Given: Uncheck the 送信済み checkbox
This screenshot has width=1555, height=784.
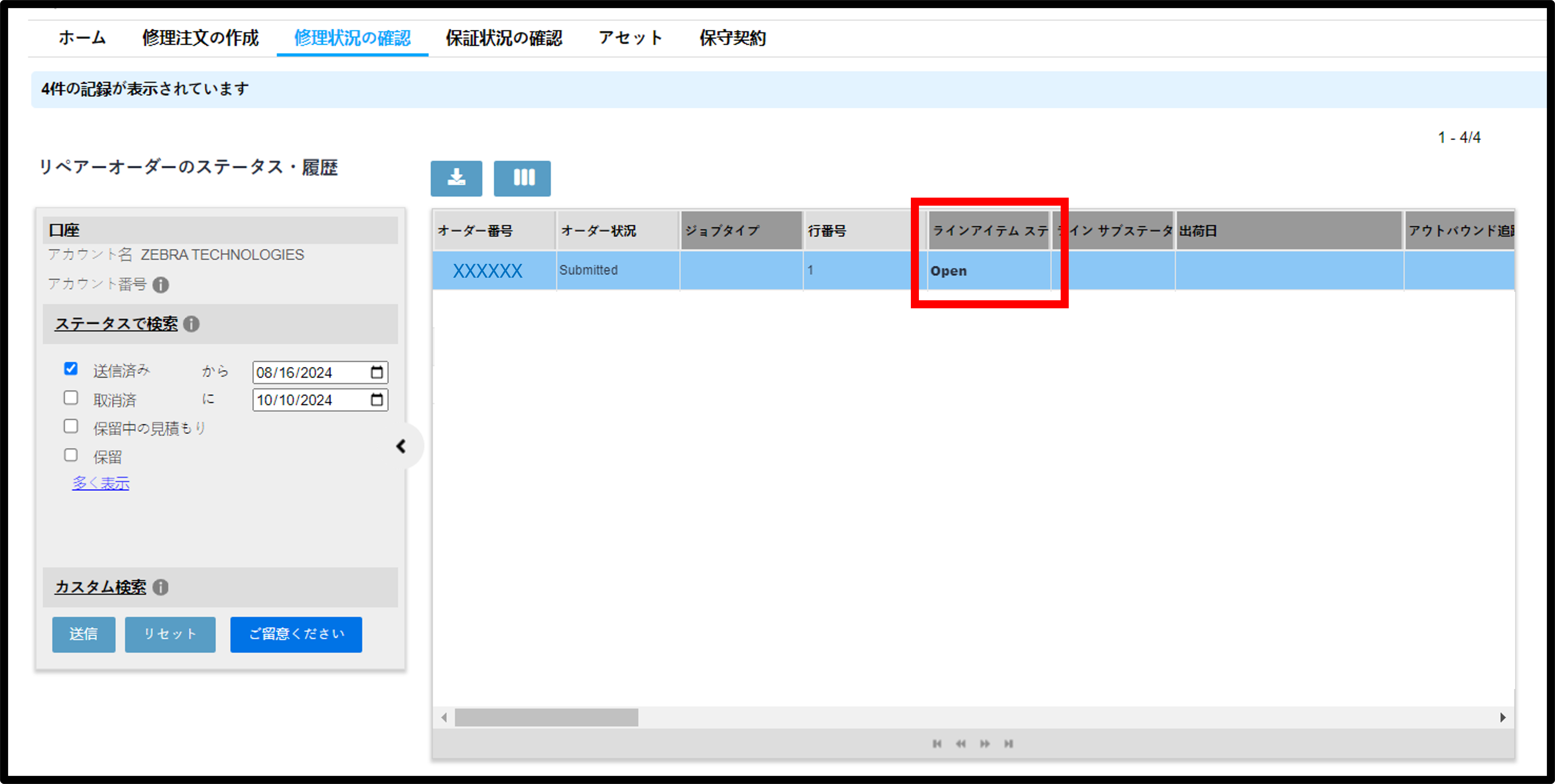Looking at the screenshot, I should (x=71, y=369).
